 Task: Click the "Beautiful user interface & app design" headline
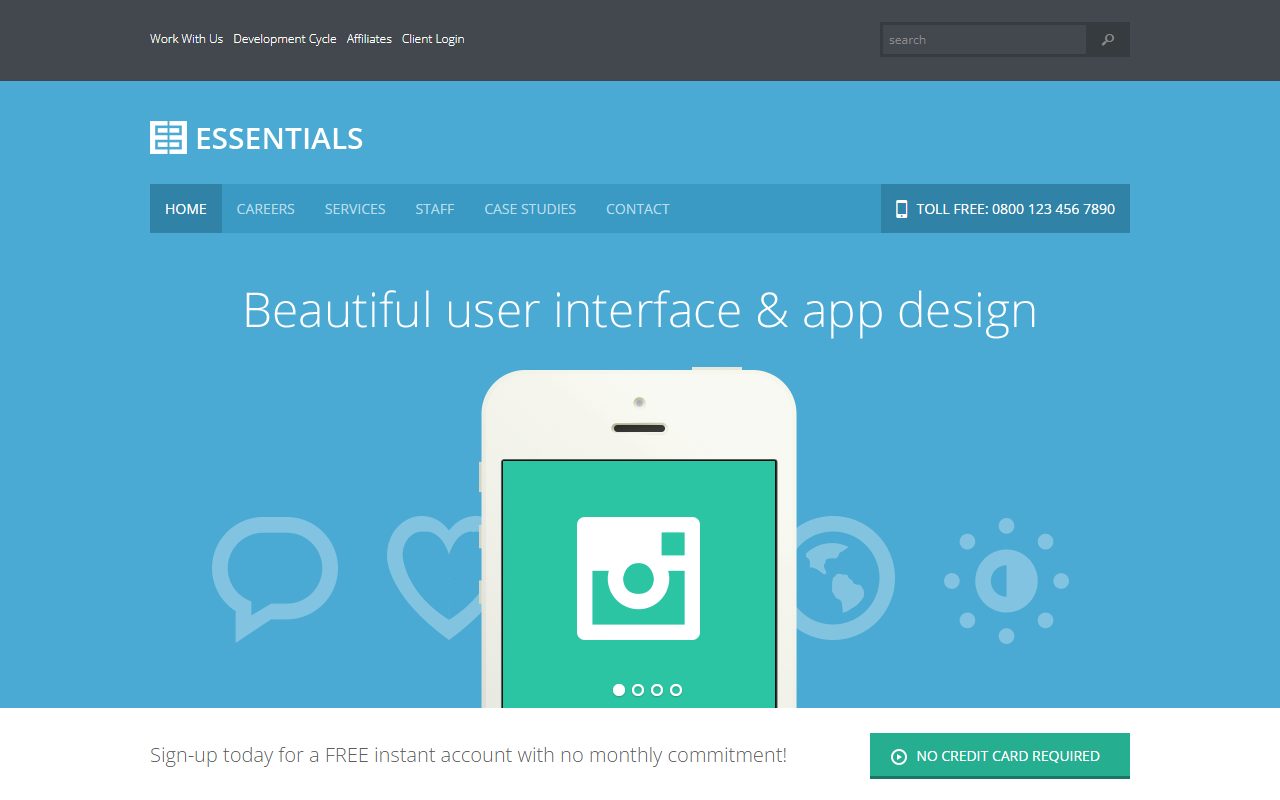[x=640, y=310]
